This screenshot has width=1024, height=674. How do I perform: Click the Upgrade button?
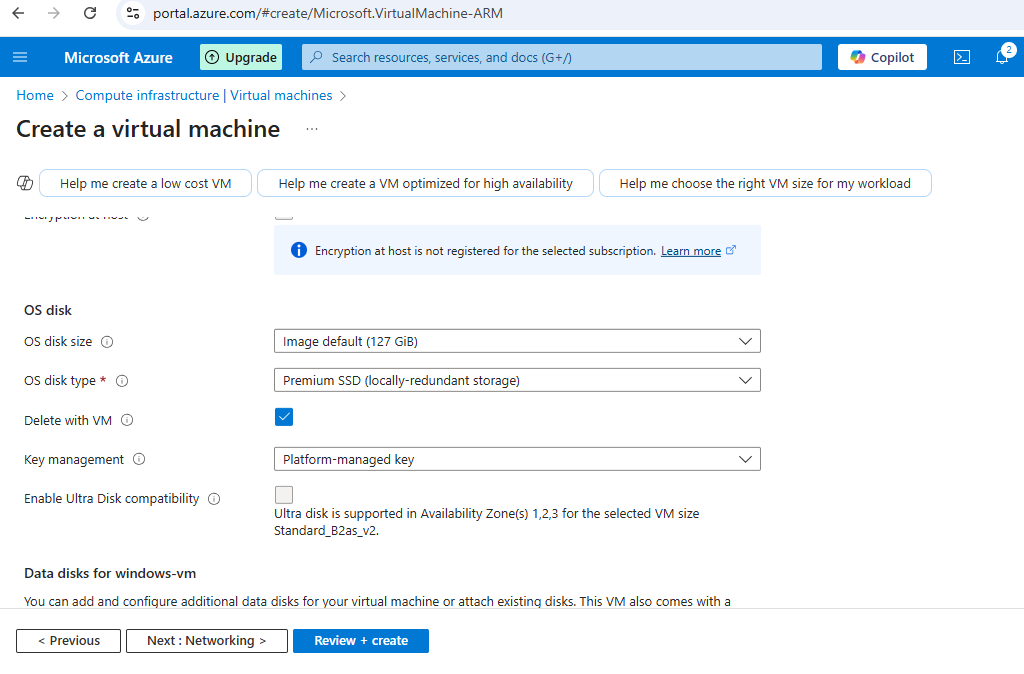coord(241,57)
